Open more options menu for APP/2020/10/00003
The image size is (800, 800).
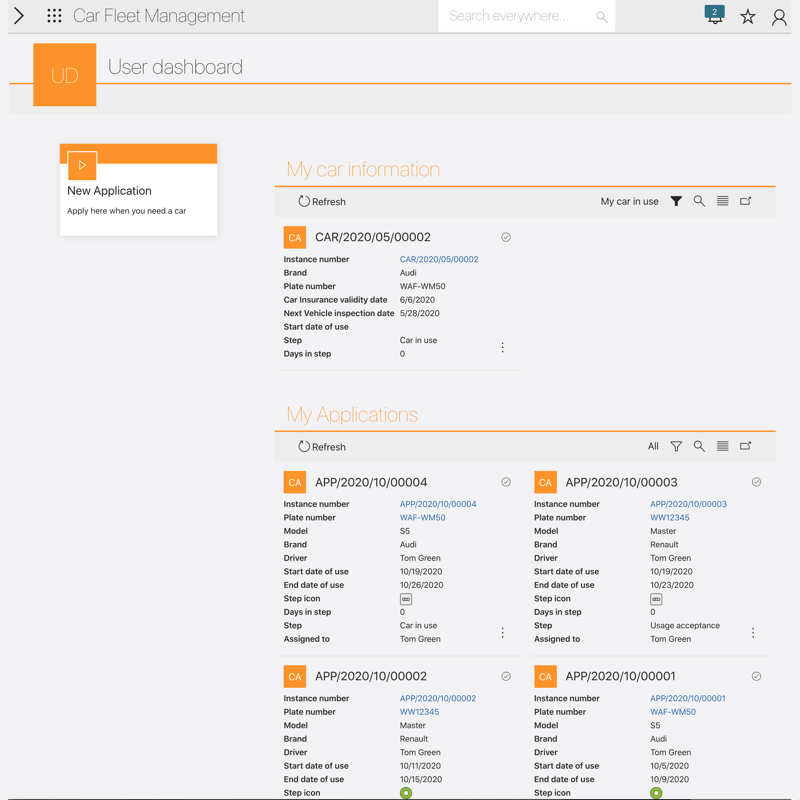pos(753,632)
